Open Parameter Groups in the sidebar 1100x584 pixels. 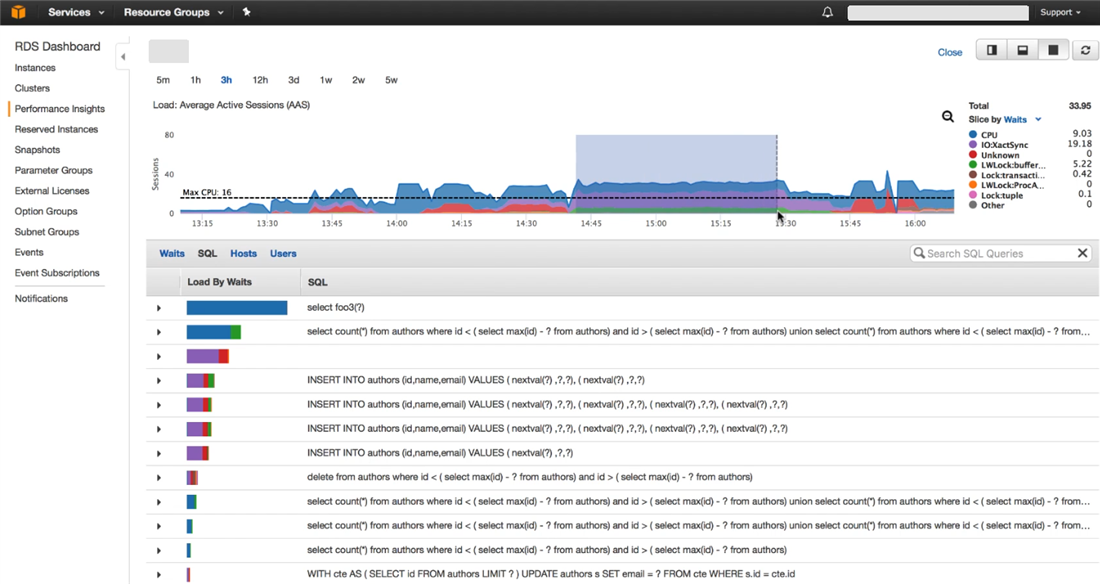(x=53, y=170)
